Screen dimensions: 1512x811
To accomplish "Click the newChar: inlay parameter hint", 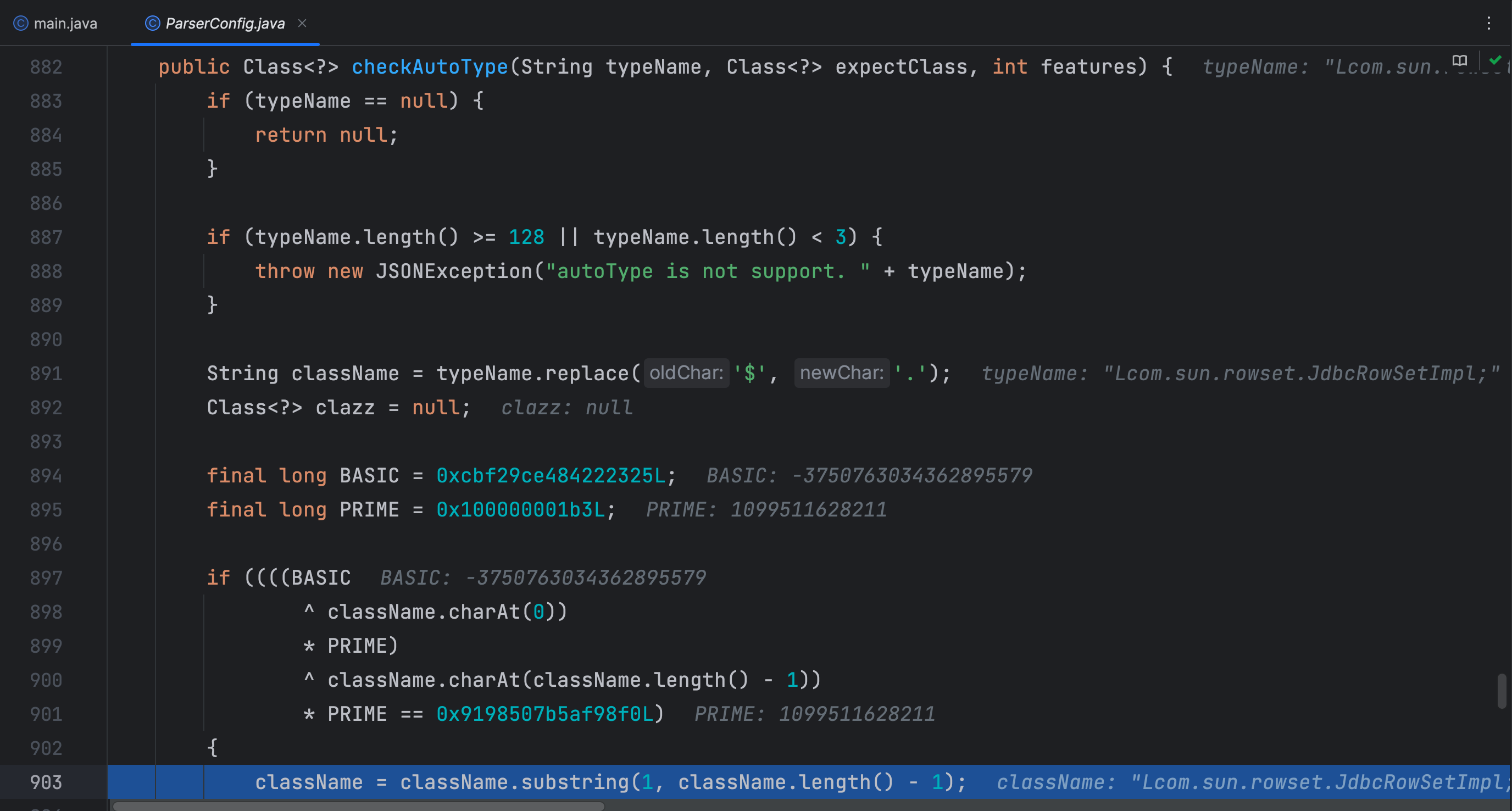I will click(x=842, y=373).
